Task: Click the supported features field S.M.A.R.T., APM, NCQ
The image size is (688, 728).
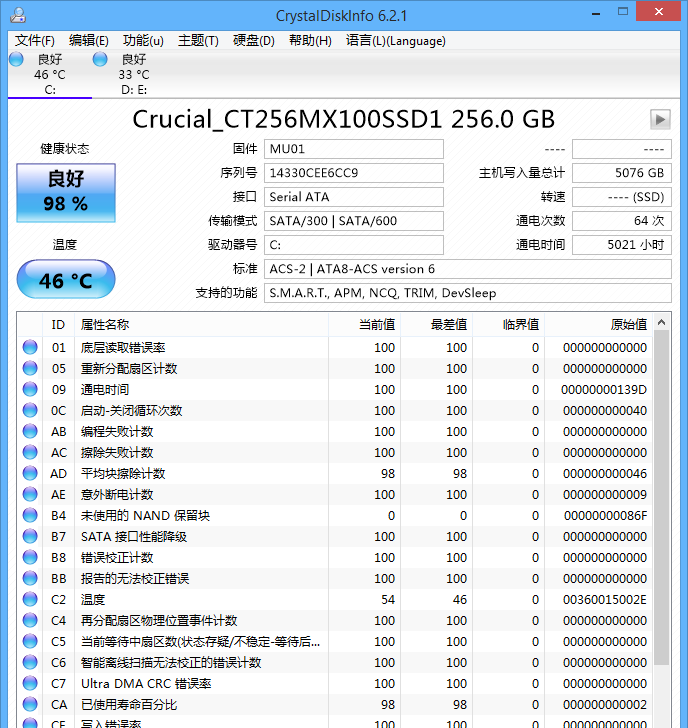Action: 467,293
